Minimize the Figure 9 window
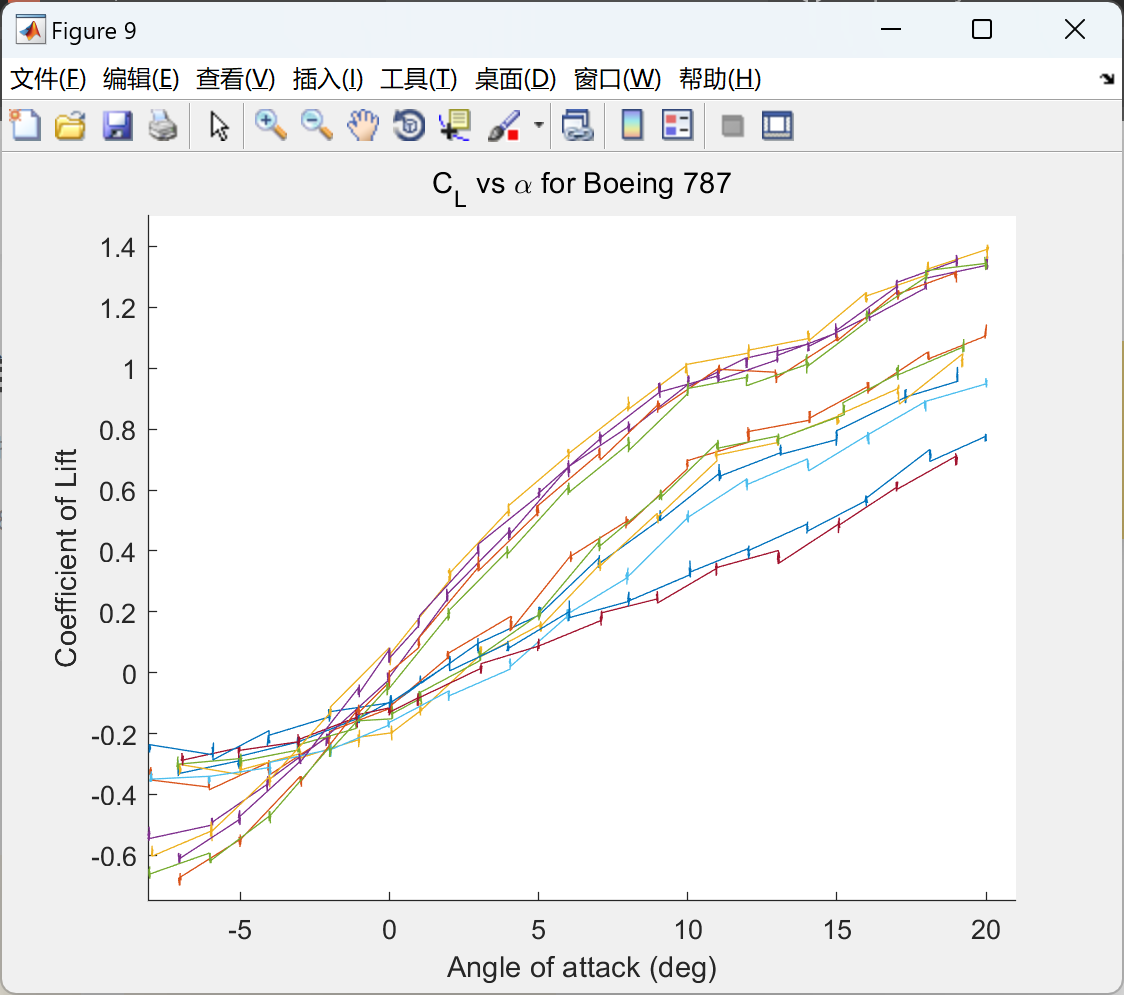 (890, 29)
